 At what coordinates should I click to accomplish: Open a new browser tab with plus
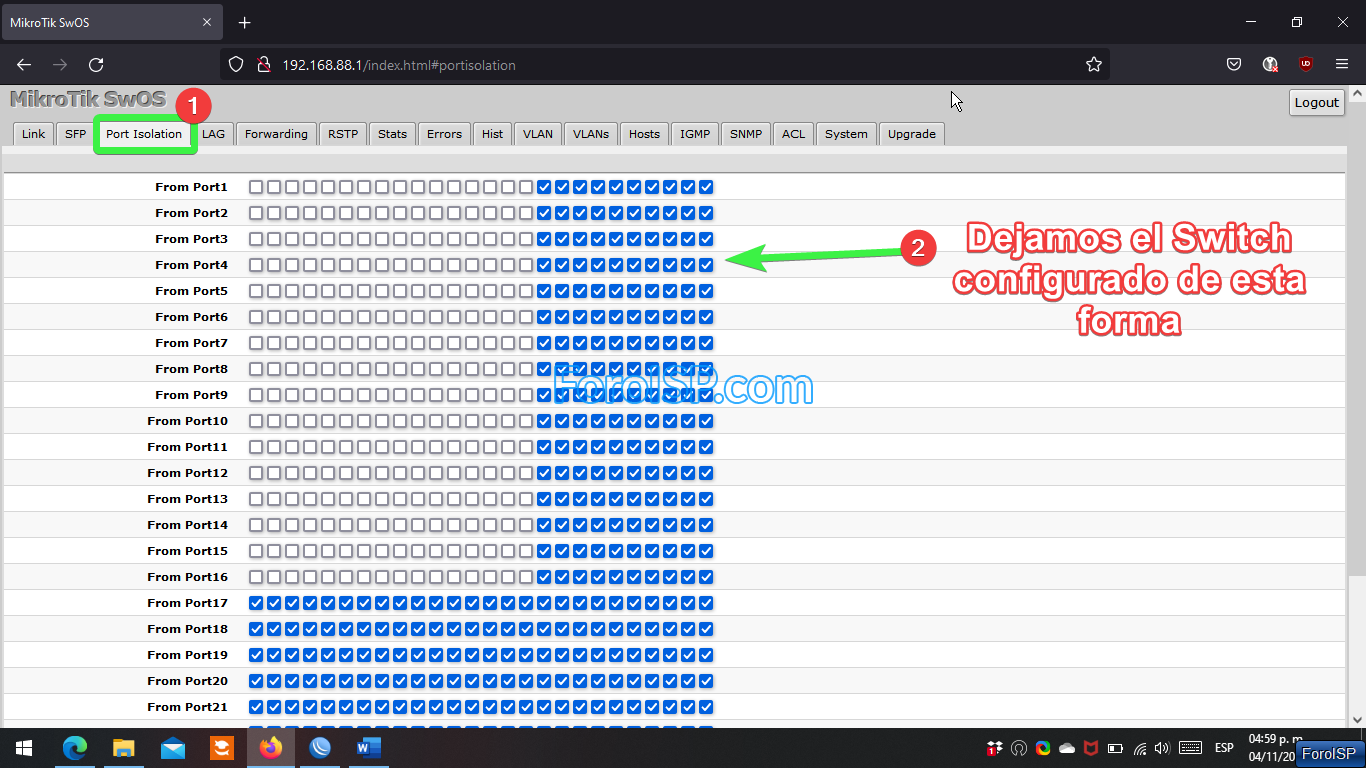(x=245, y=22)
